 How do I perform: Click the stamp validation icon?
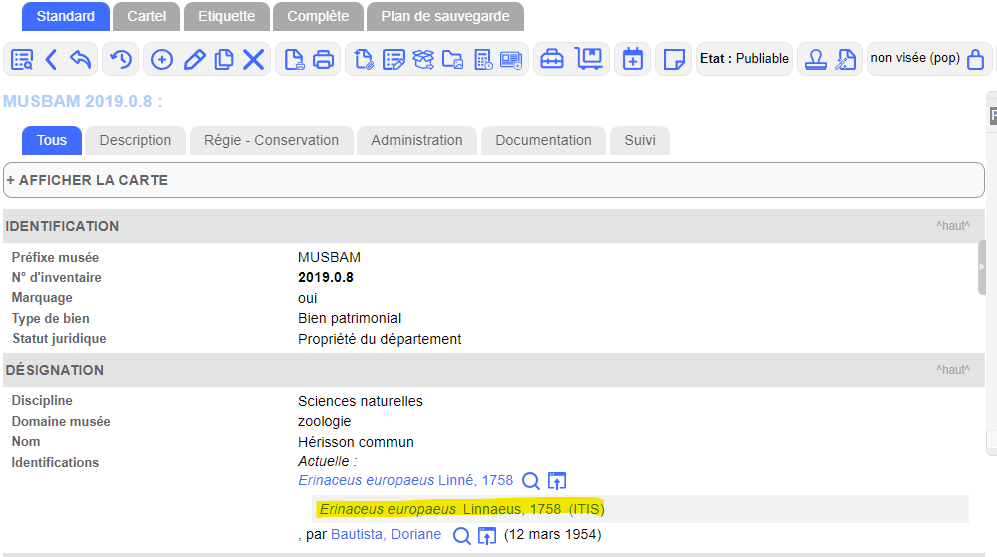pos(816,60)
